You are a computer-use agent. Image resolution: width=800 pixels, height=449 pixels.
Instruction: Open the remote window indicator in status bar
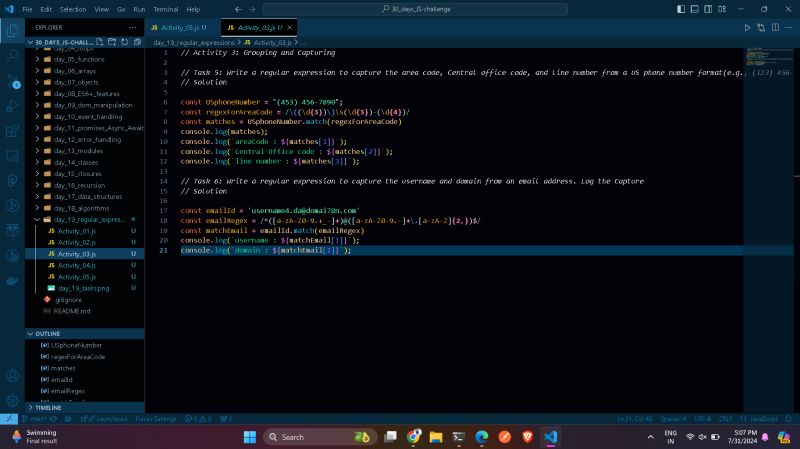pyautogui.click(x=9, y=419)
